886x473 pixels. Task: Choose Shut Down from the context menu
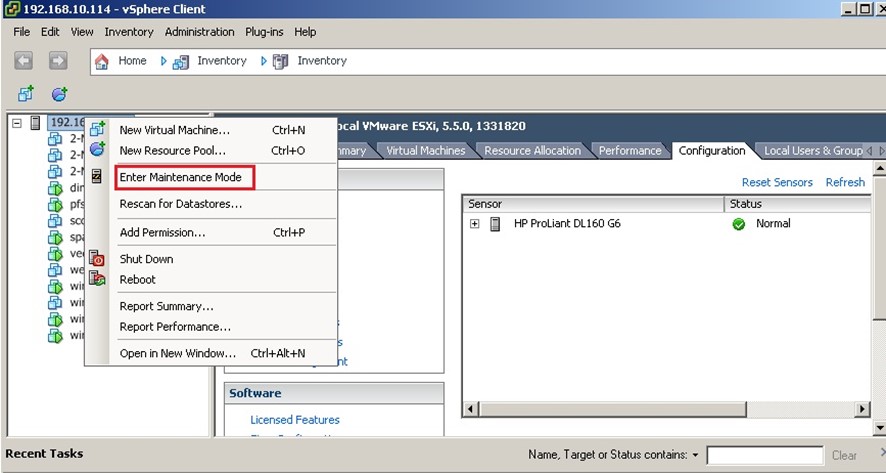tap(211, 259)
